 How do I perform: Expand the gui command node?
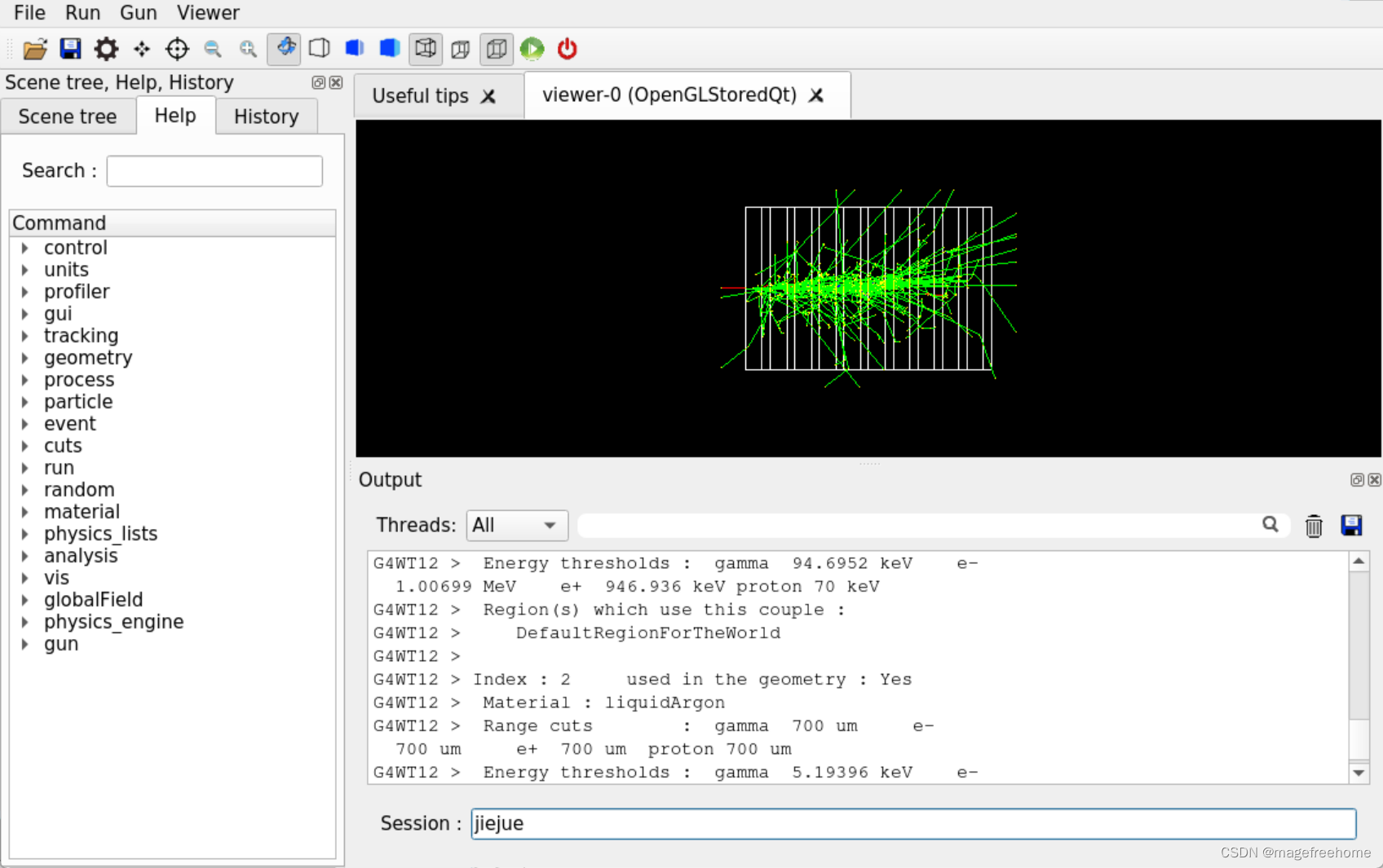pyautogui.click(x=25, y=314)
